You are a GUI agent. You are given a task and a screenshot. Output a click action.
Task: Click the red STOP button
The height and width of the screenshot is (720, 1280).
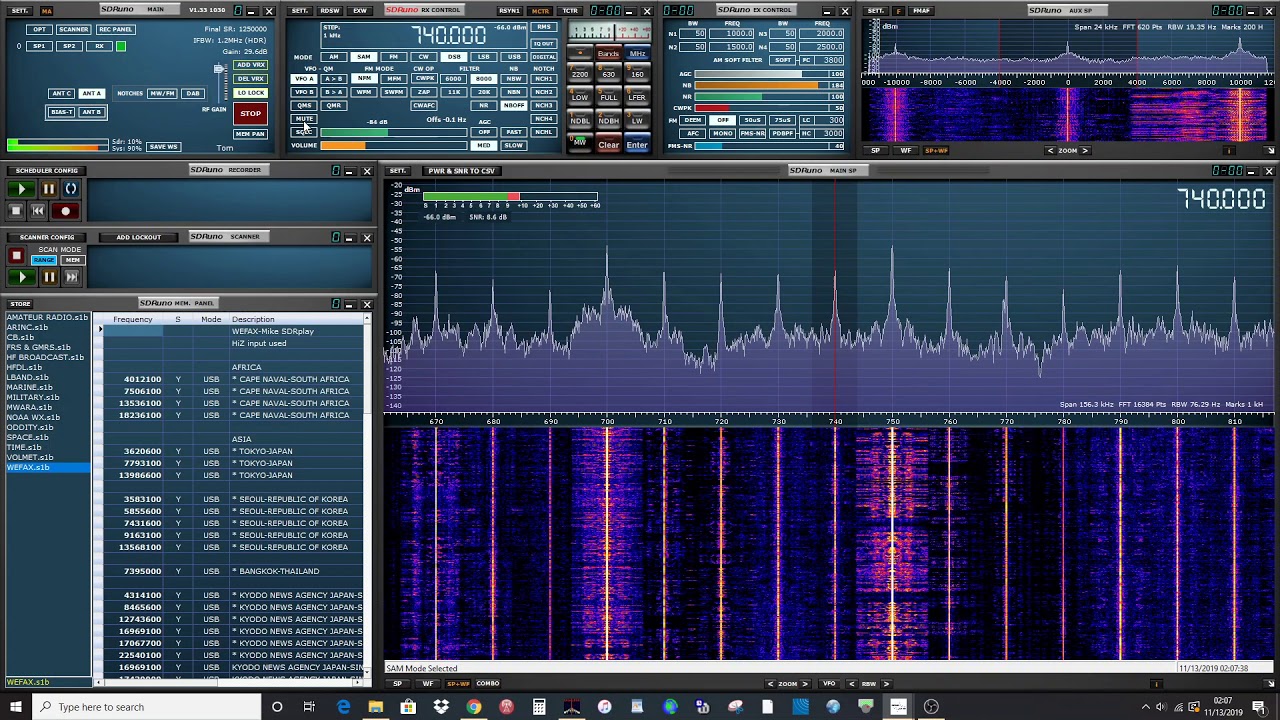250,114
